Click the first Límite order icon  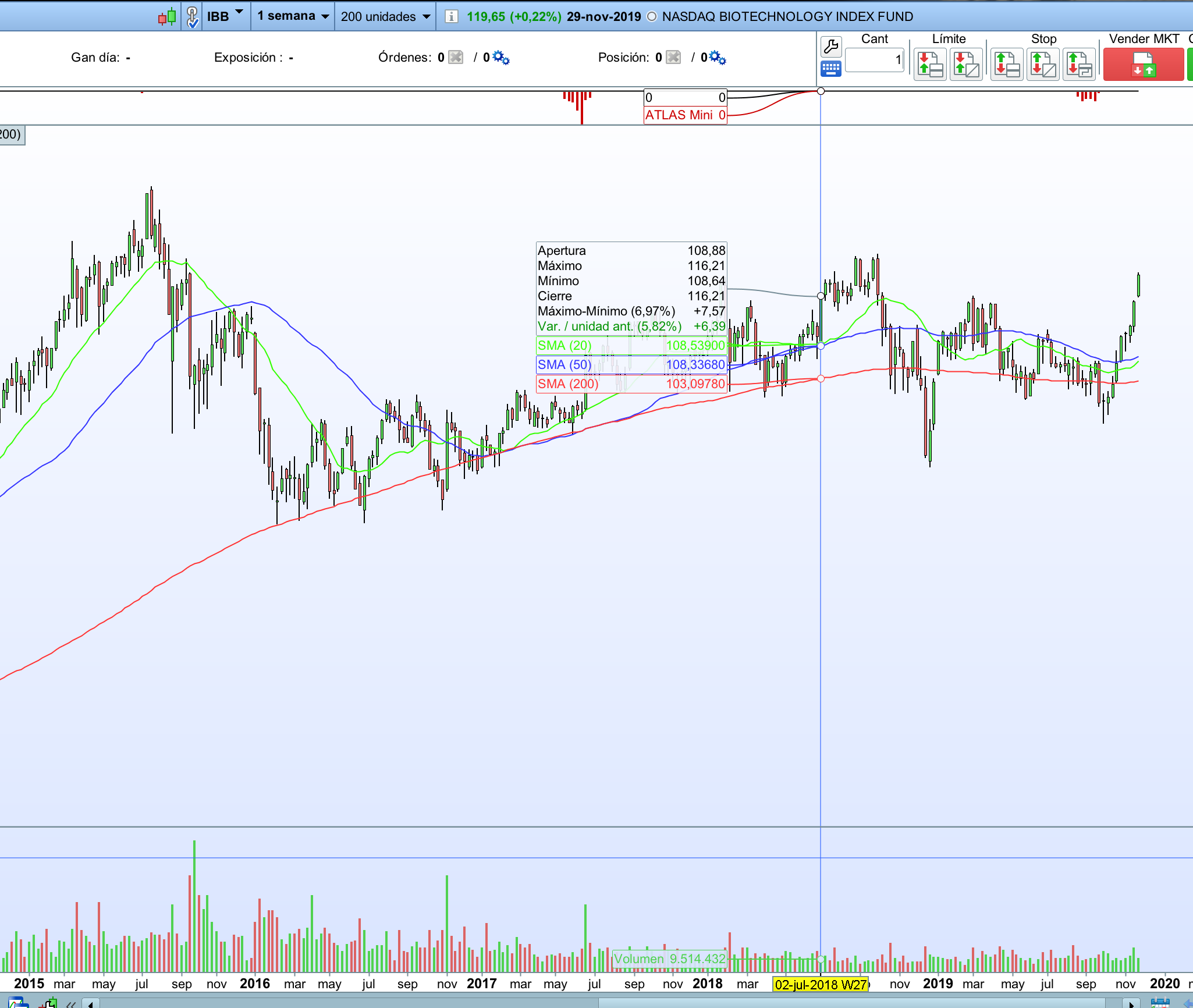pos(930,64)
